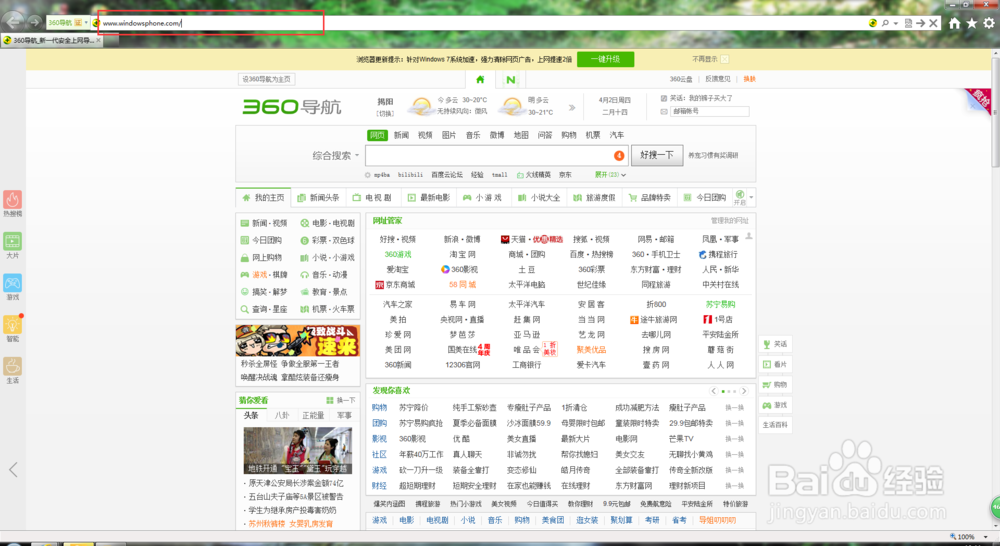Collapse sidebar with left chevron
1000x546 pixels.
click(13, 470)
